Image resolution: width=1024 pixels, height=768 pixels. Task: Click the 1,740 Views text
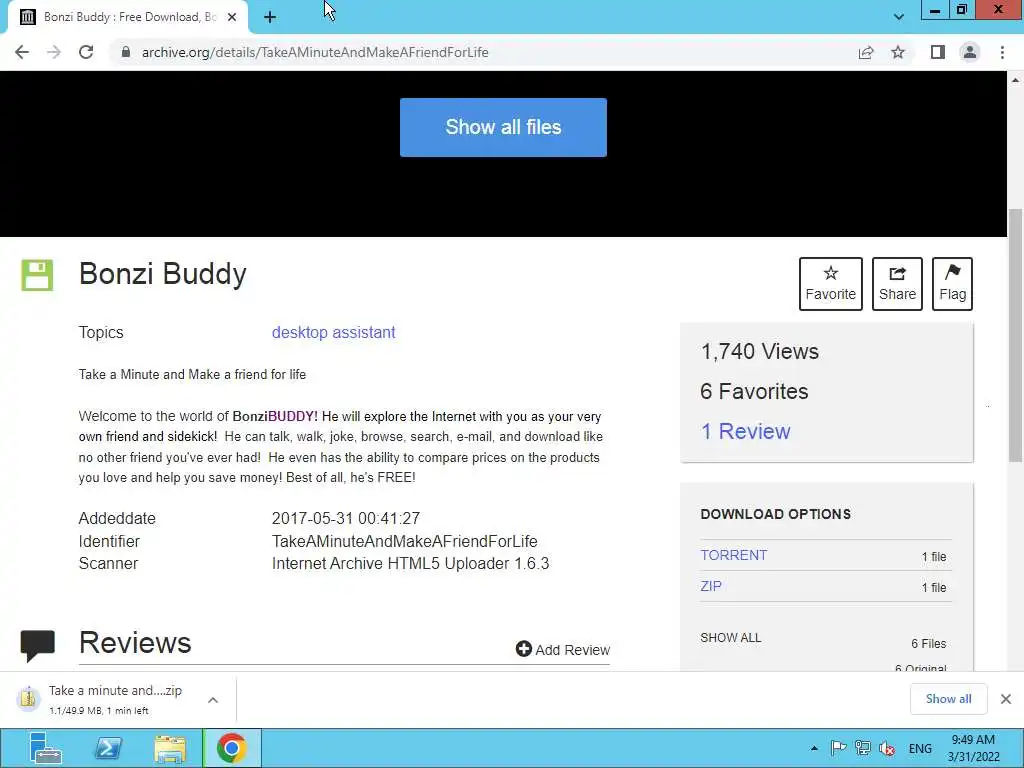coord(760,351)
